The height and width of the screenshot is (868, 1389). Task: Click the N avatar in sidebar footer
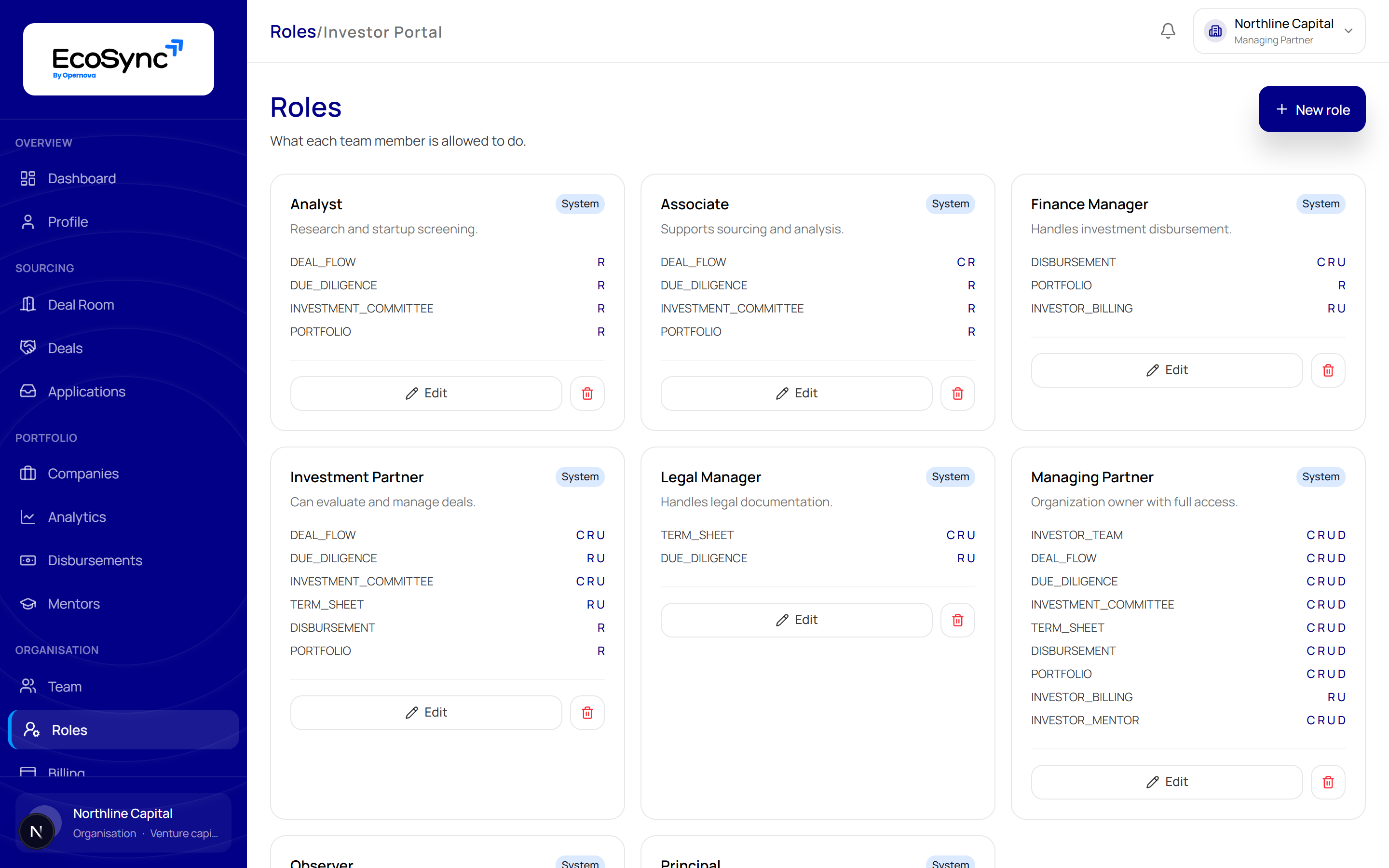coord(36,831)
